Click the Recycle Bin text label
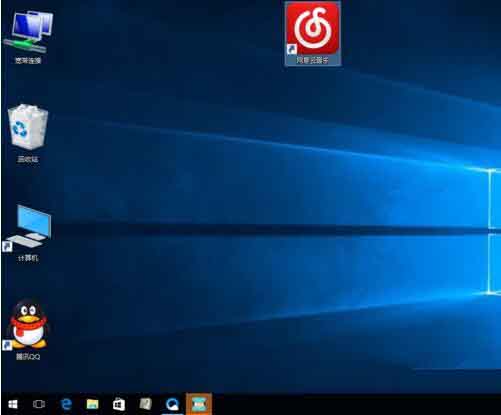 point(28,159)
